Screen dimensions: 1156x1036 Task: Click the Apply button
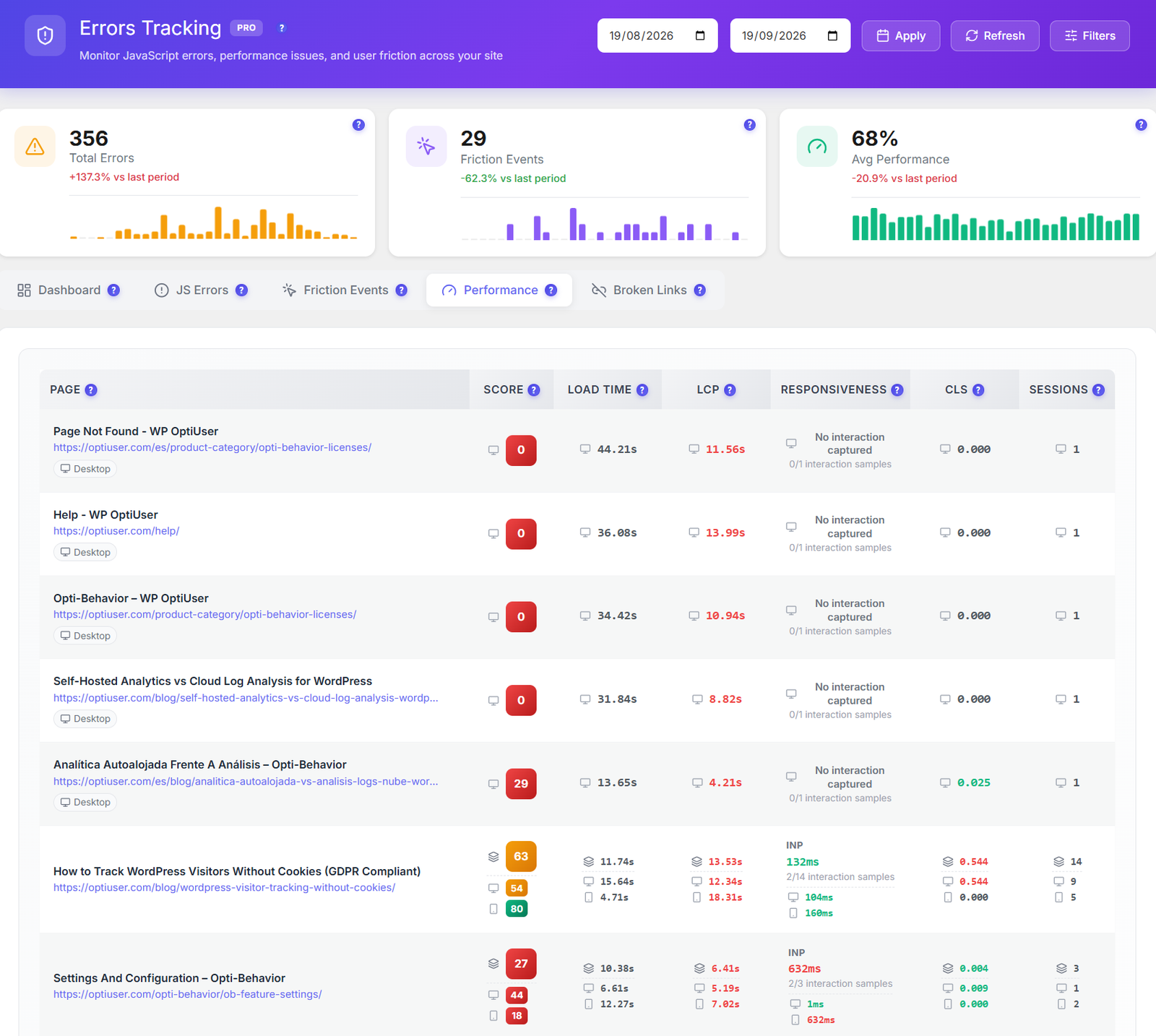pos(901,35)
